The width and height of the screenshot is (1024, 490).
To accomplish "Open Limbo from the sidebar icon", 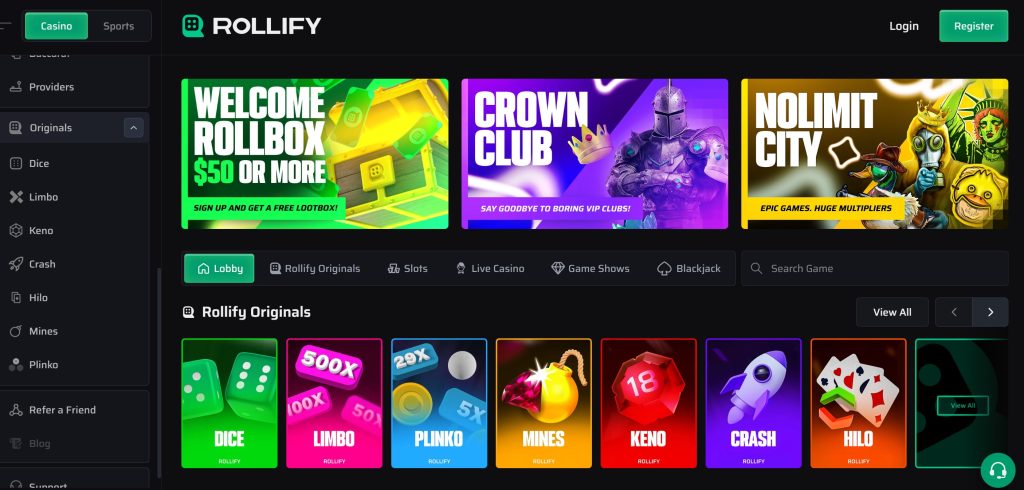I will (16, 197).
